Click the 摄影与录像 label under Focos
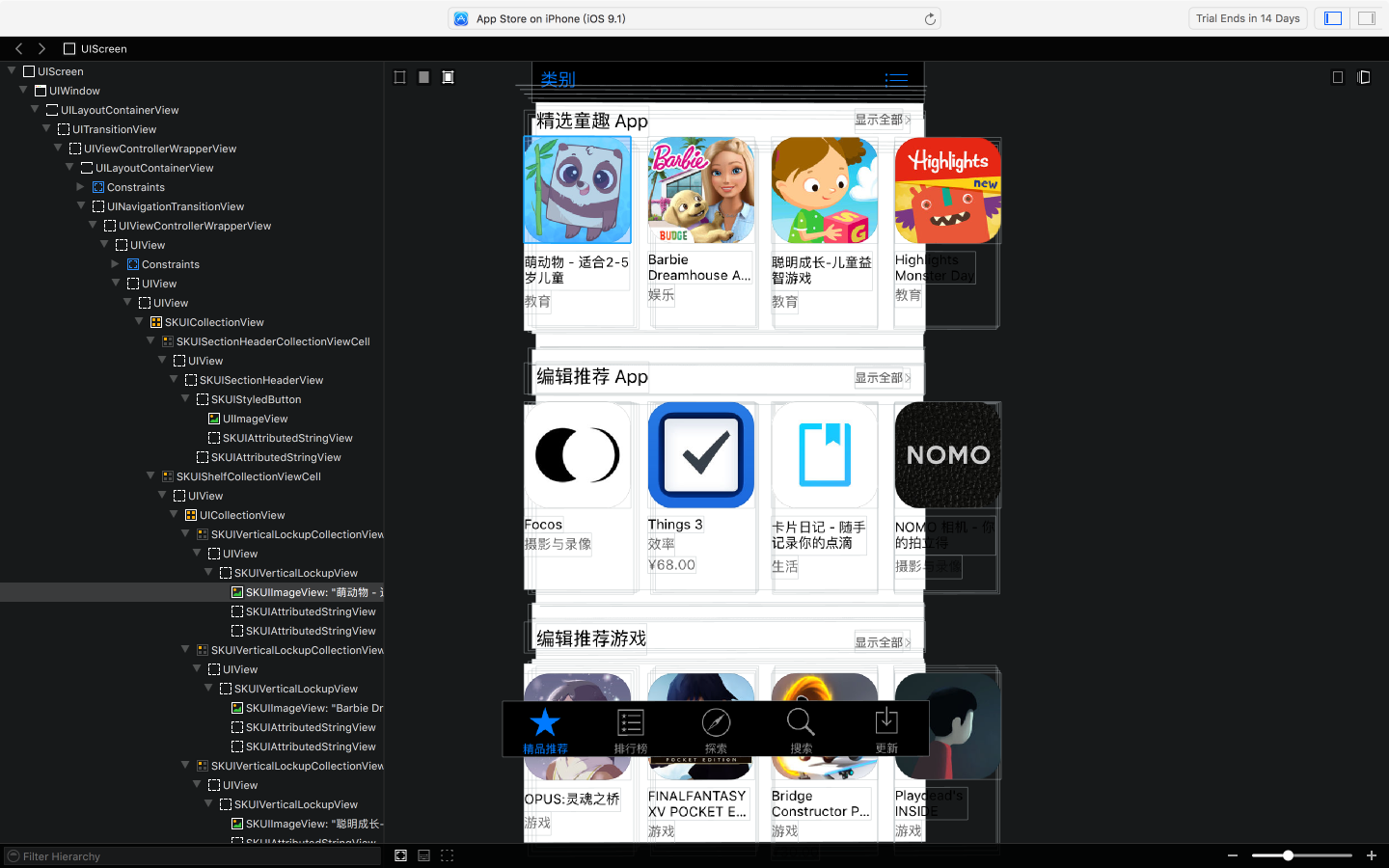 (558, 544)
